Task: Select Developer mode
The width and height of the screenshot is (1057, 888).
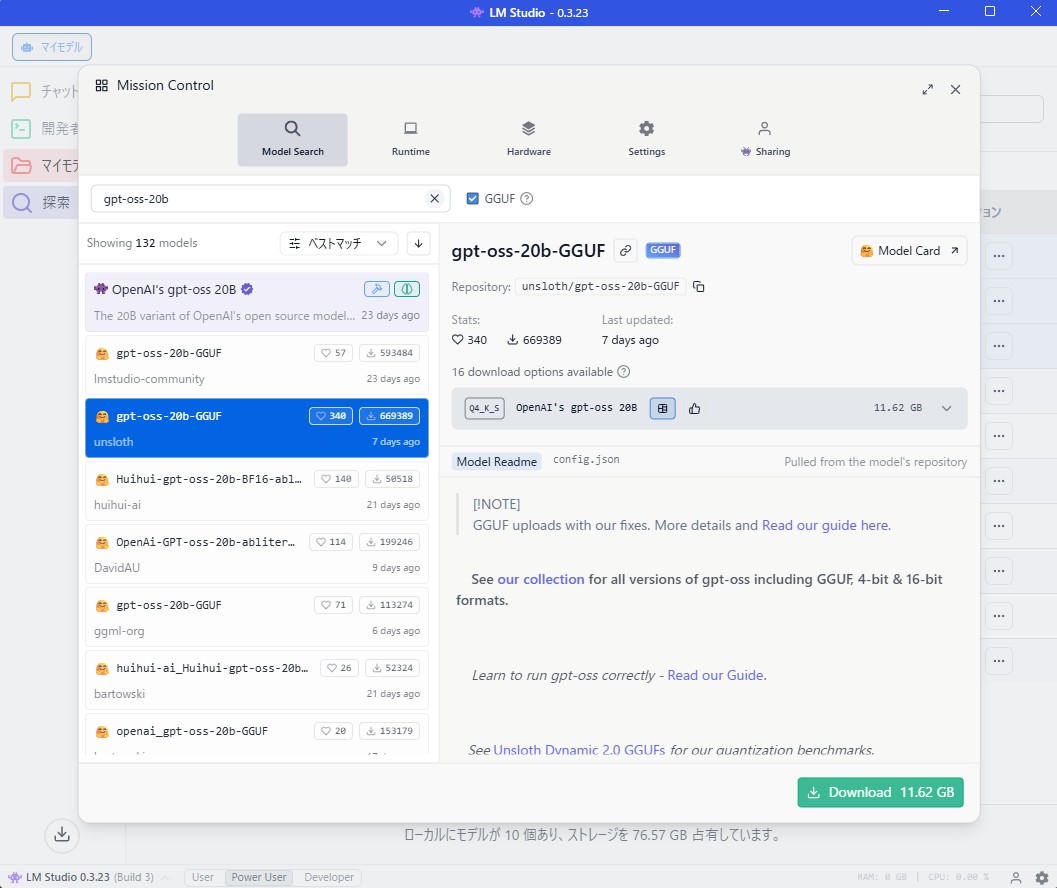Action: pos(329,877)
